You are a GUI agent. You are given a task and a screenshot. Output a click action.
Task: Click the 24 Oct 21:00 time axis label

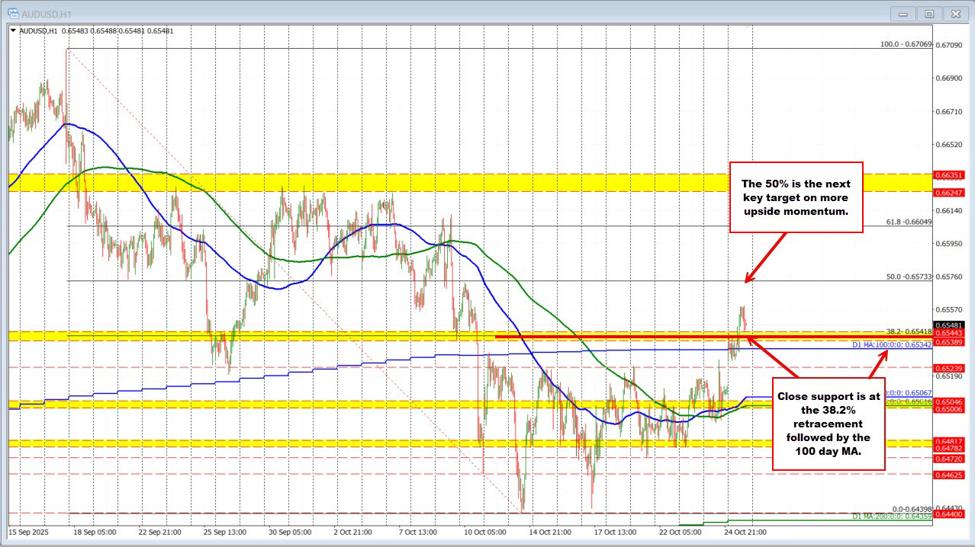coord(745,533)
